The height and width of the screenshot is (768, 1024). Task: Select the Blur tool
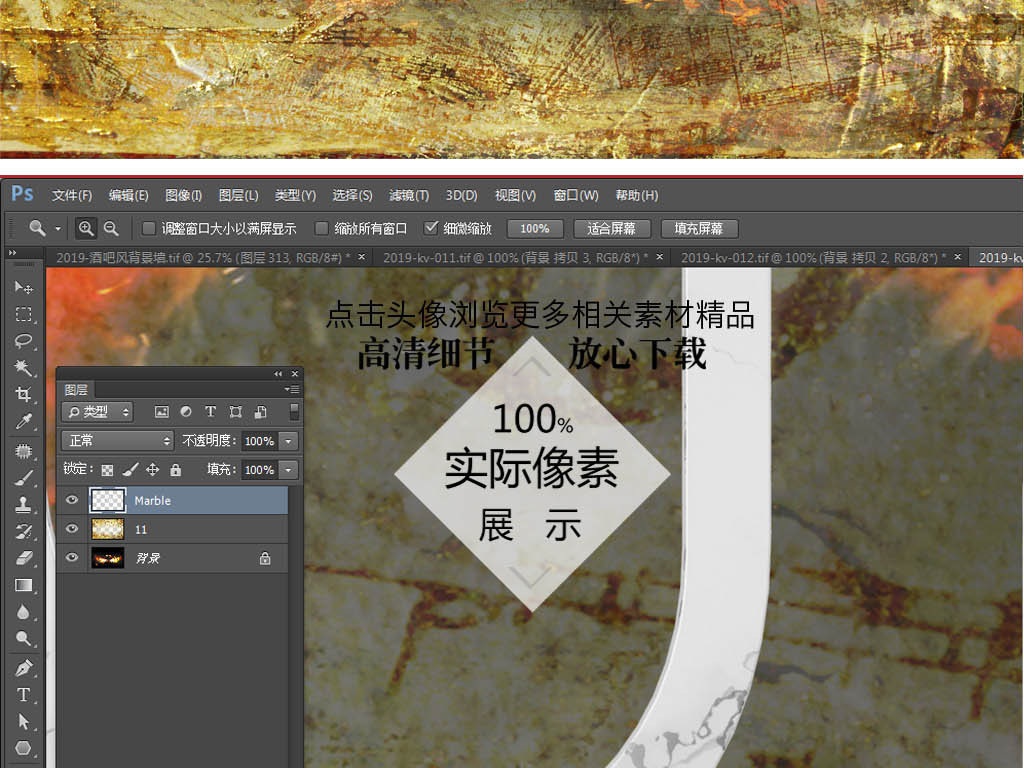[x=24, y=612]
